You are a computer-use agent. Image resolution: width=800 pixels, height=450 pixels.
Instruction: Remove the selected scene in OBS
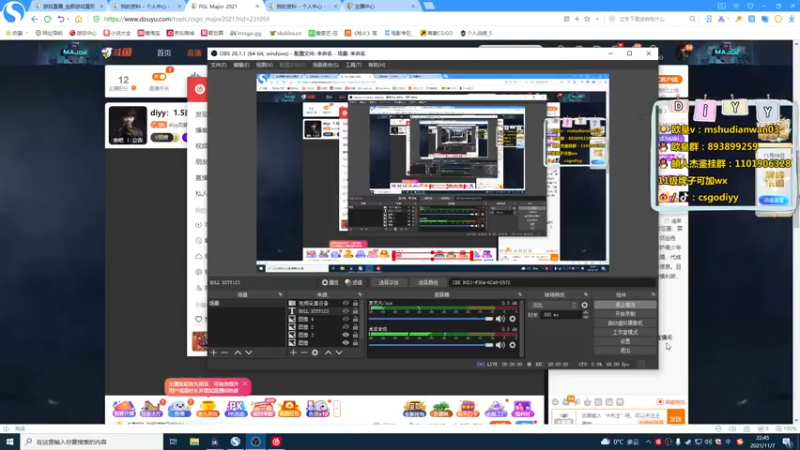(224, 353)
